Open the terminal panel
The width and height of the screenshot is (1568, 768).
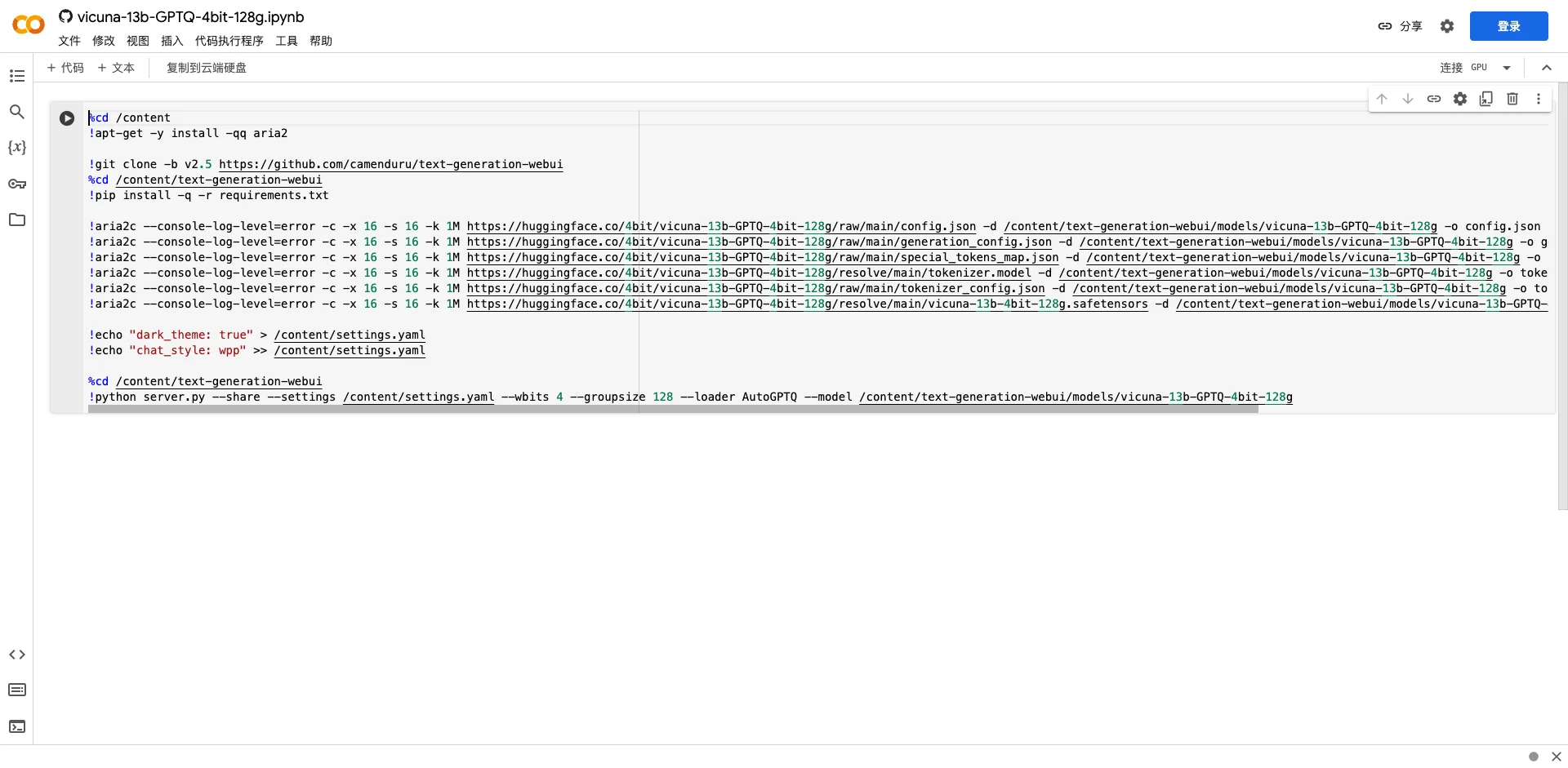tap(17, 726)
